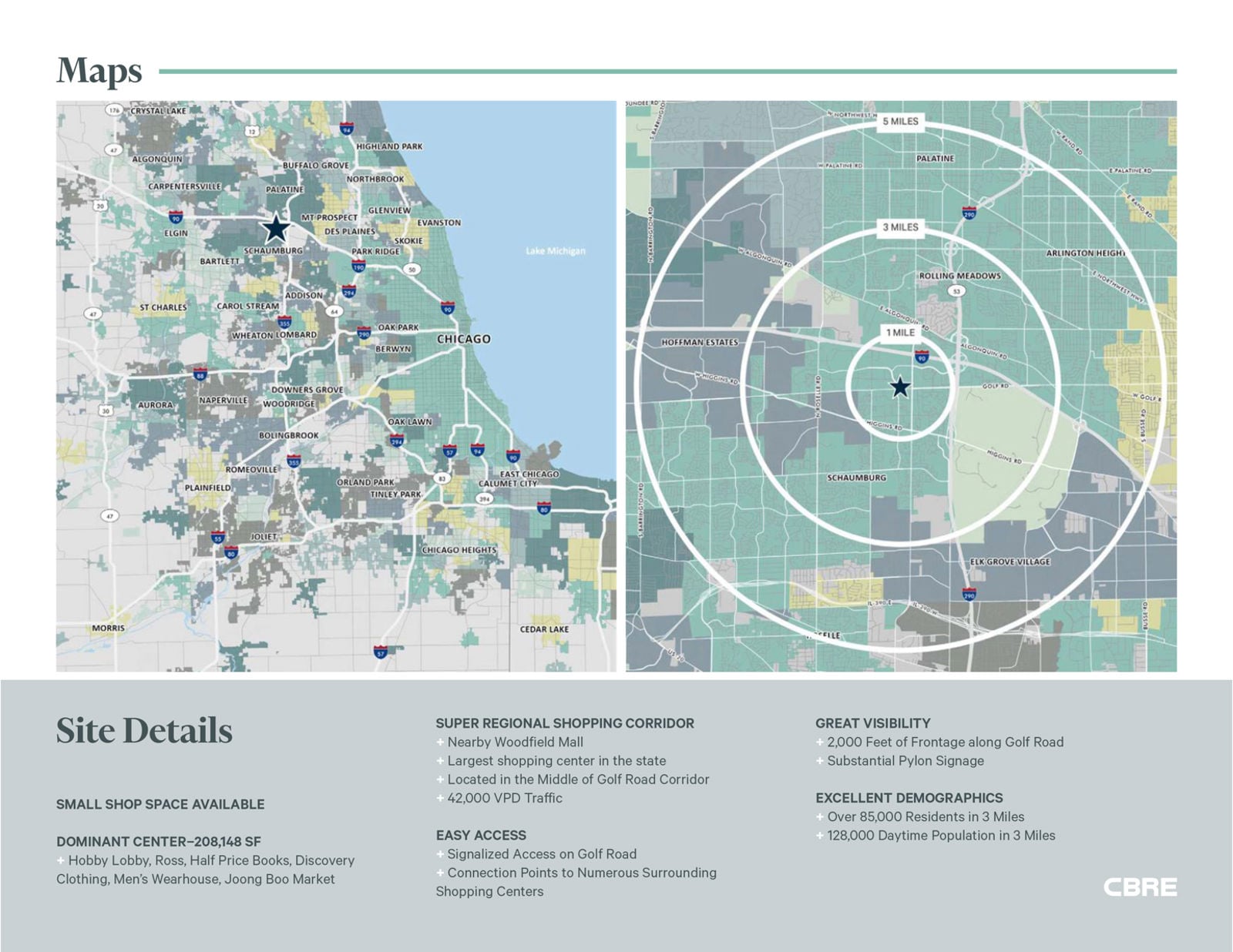The height and width of the screenshot is (952, 1233).
Task: Click the star marker near Schaumburg on regional map
Action: pyautogui.click(x=275, y=229)
